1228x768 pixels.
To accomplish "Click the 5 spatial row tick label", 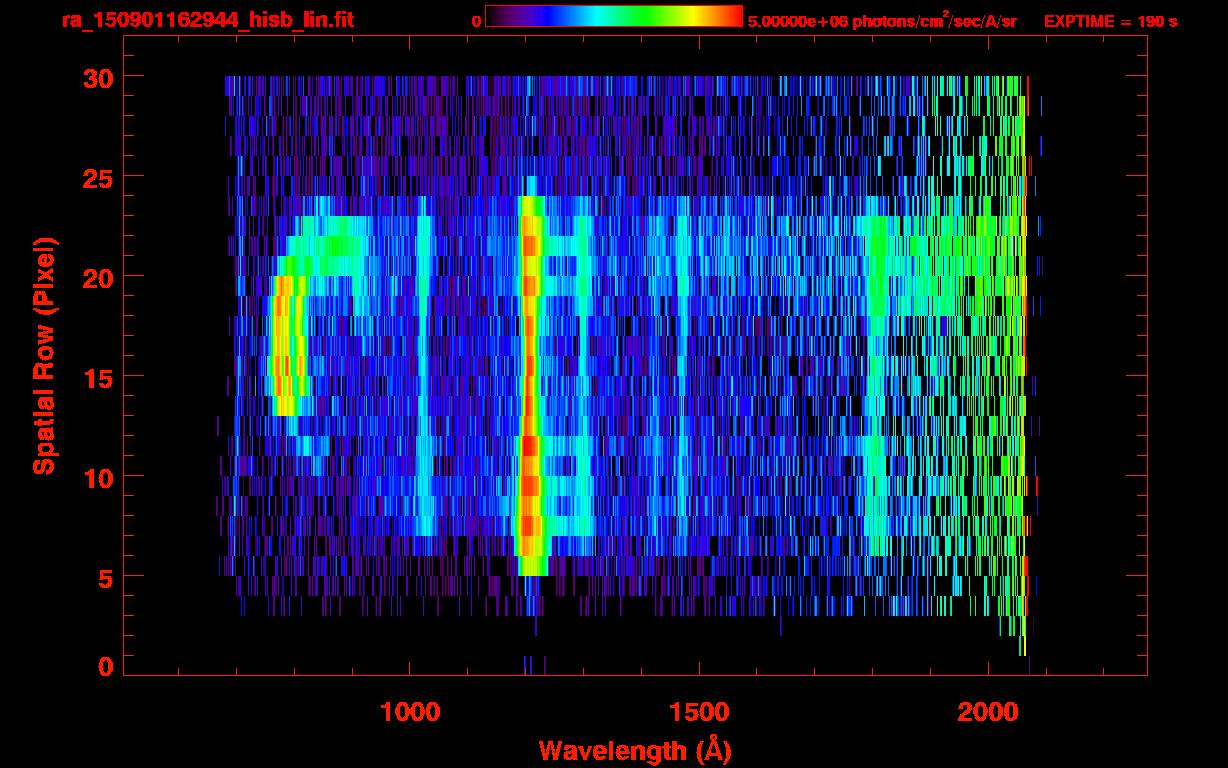I will click(107, 577).
